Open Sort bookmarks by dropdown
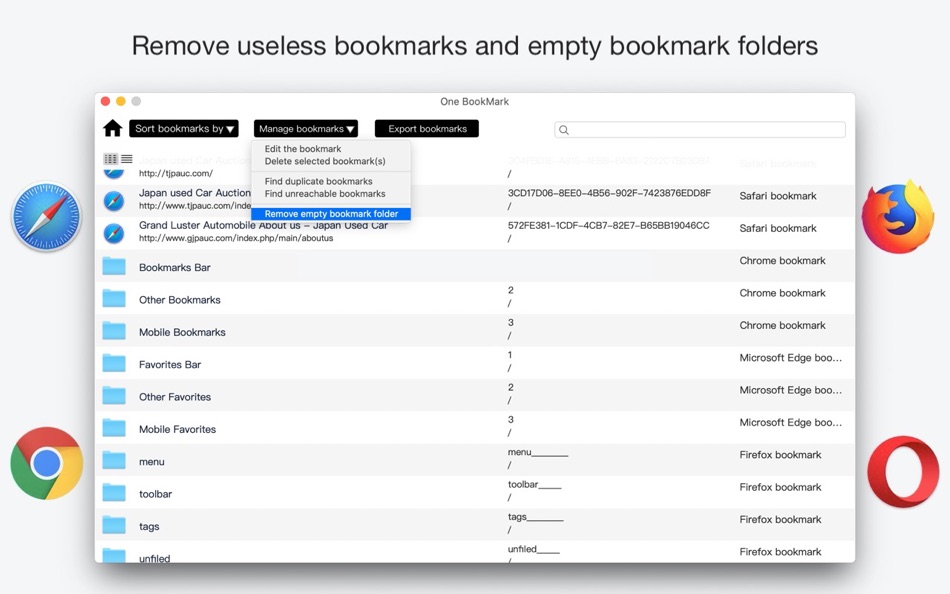The width and height of the screenshot is (950, 594). (184, 128)
